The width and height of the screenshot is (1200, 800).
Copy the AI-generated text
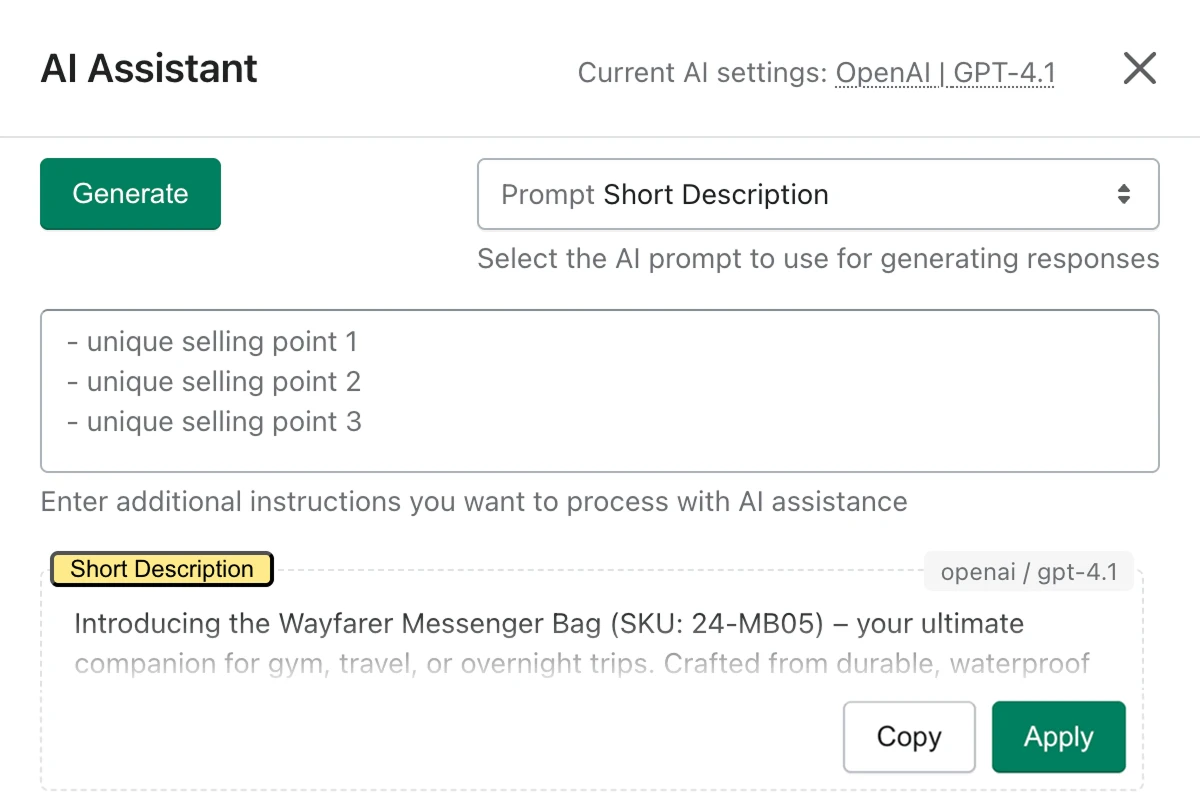[909, 737]
